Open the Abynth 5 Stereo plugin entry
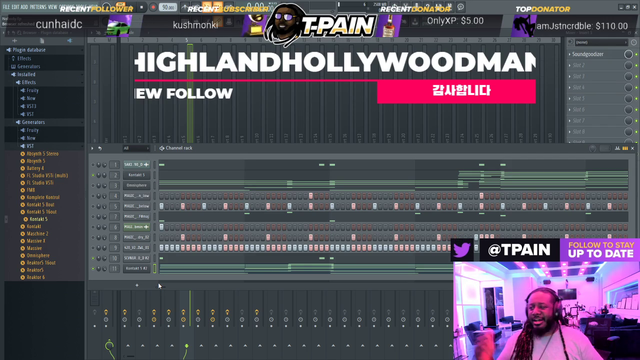 click(39, 154)
